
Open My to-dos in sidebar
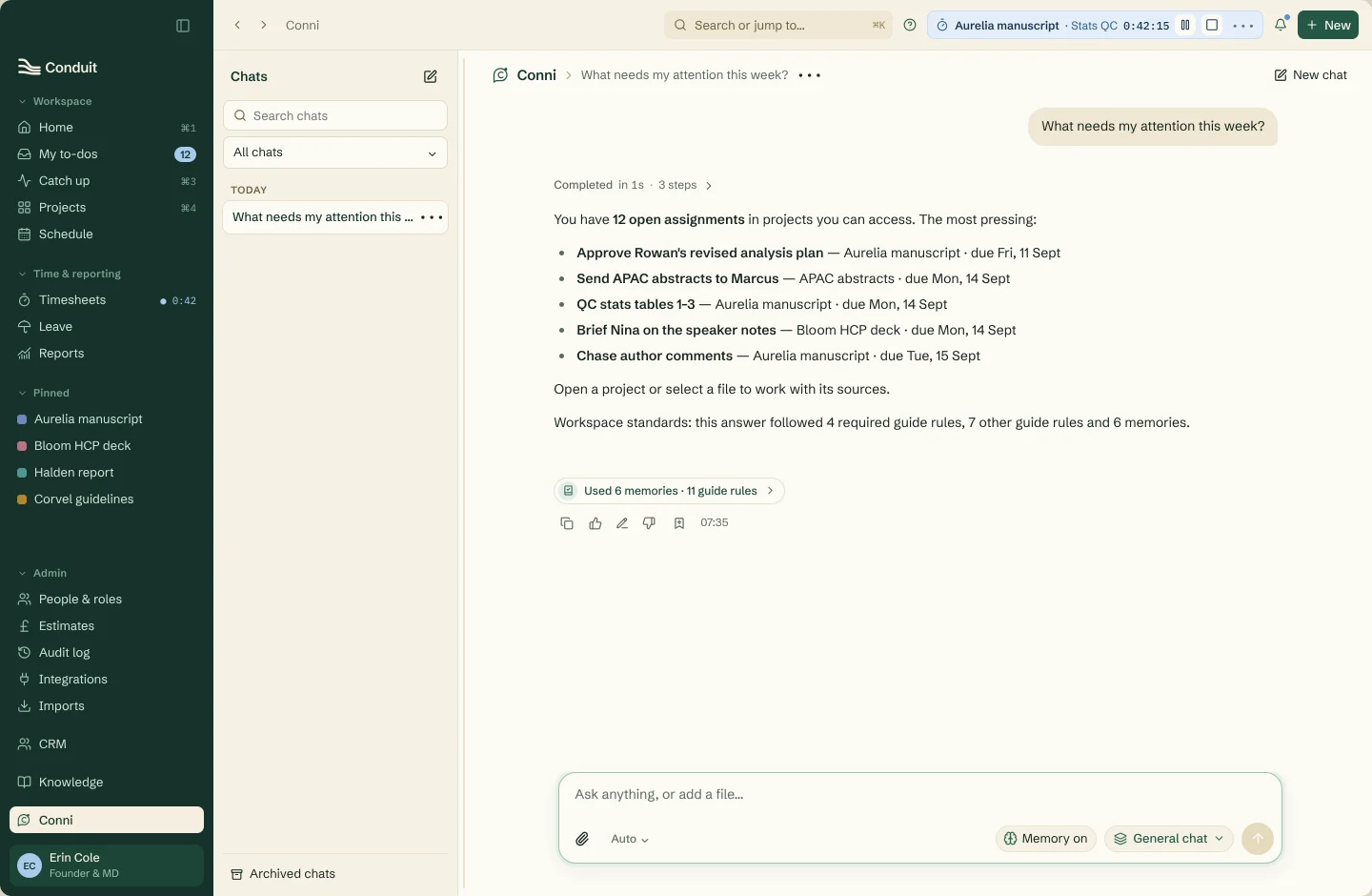(107, 154)
